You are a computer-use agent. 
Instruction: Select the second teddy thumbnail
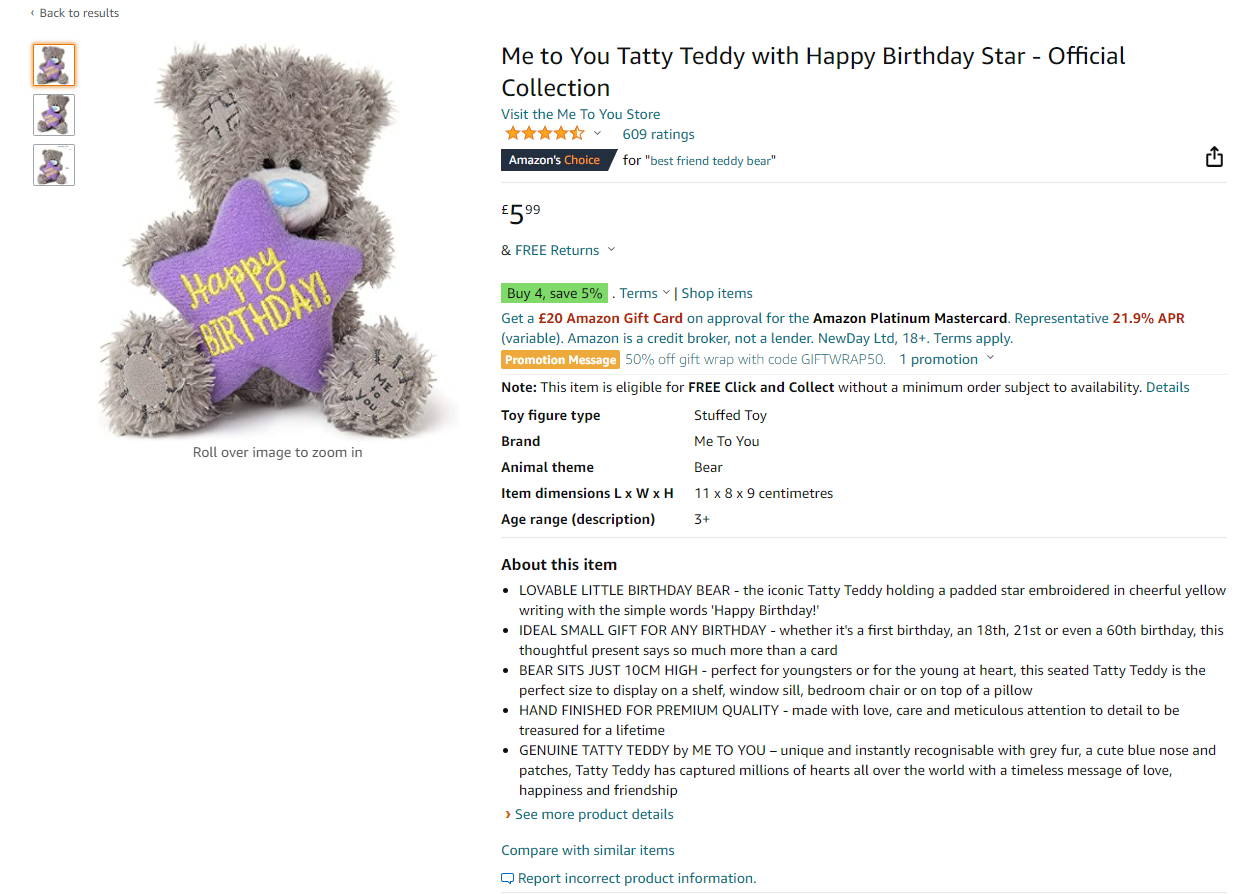pyautogui.click(x=54, y=115)
